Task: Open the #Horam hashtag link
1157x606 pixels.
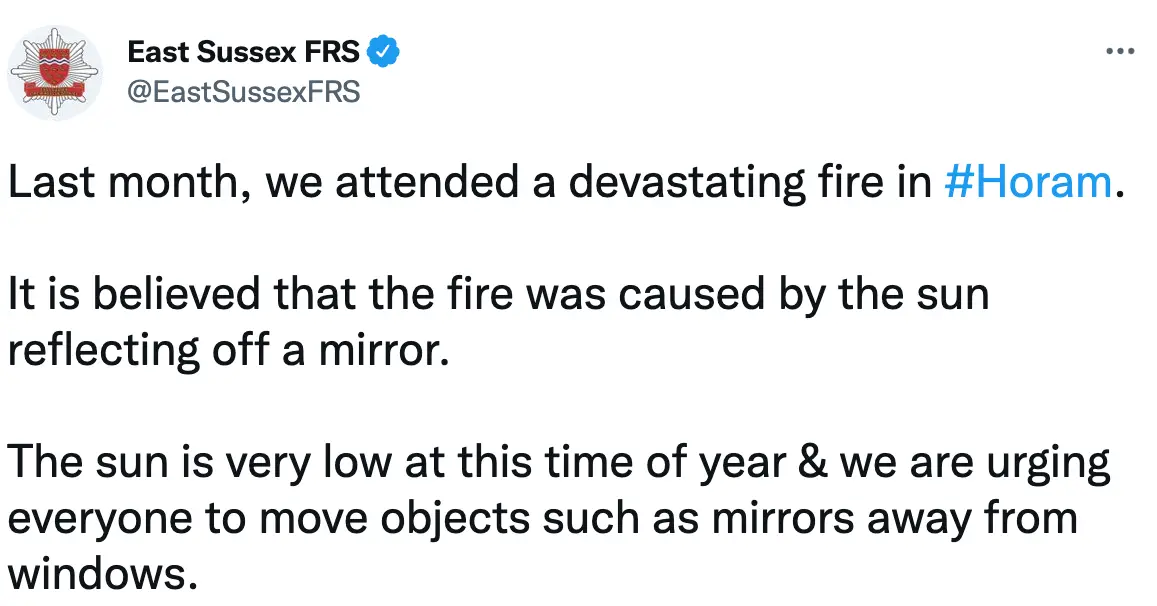Action: [x=1027, y=185]
